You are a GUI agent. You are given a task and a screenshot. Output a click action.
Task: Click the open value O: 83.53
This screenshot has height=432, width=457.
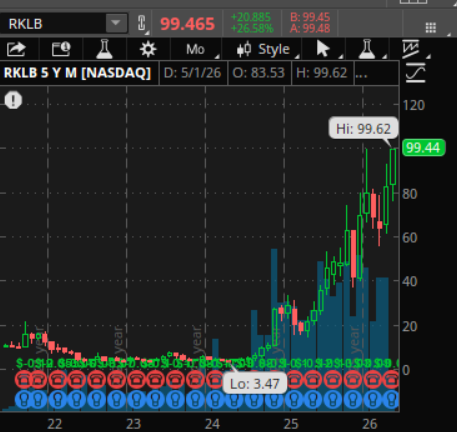click(259, 73)
